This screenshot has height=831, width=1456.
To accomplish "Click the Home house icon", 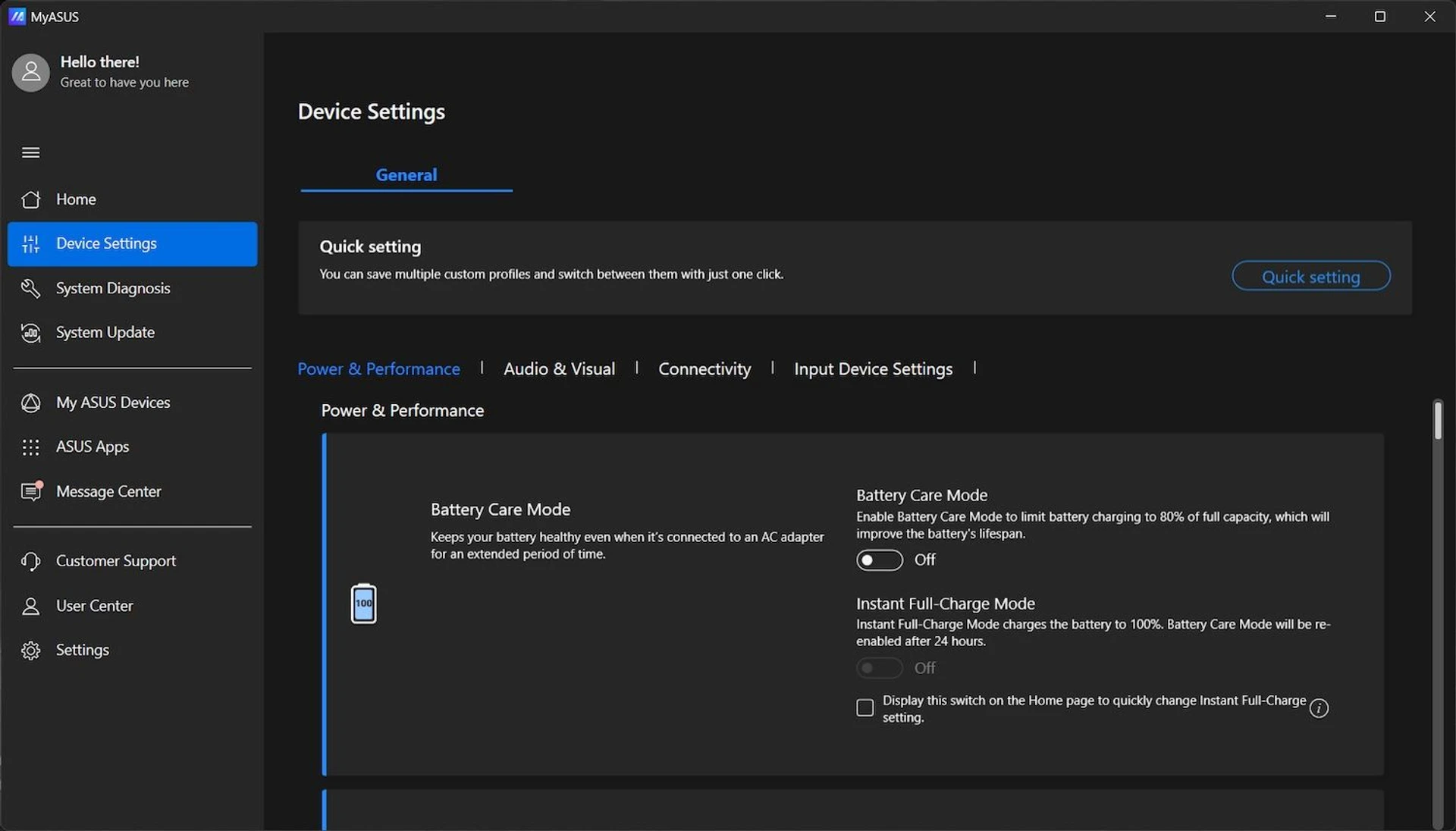I will click(31, 199).
